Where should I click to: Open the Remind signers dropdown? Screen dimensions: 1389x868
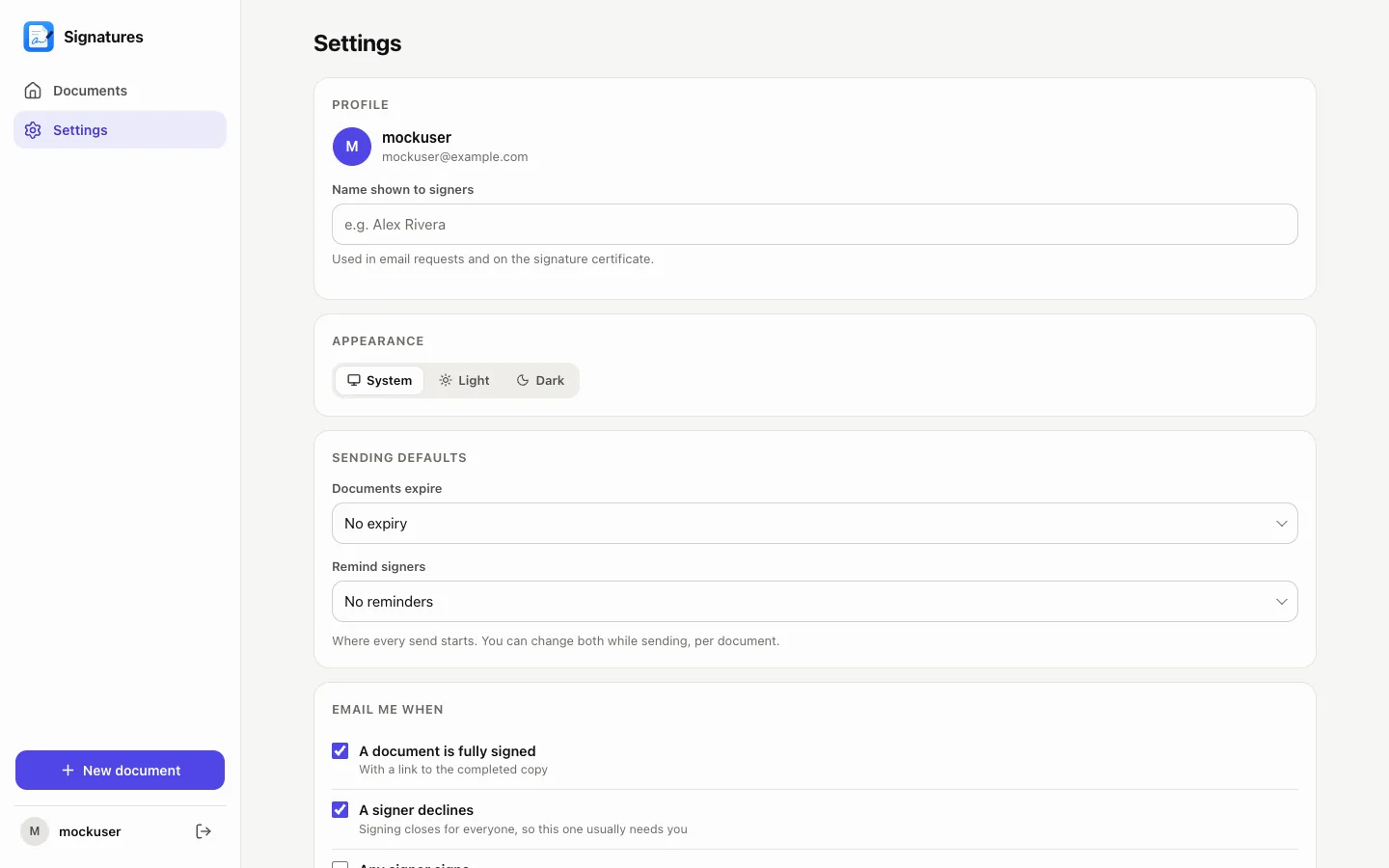point(815,602)
